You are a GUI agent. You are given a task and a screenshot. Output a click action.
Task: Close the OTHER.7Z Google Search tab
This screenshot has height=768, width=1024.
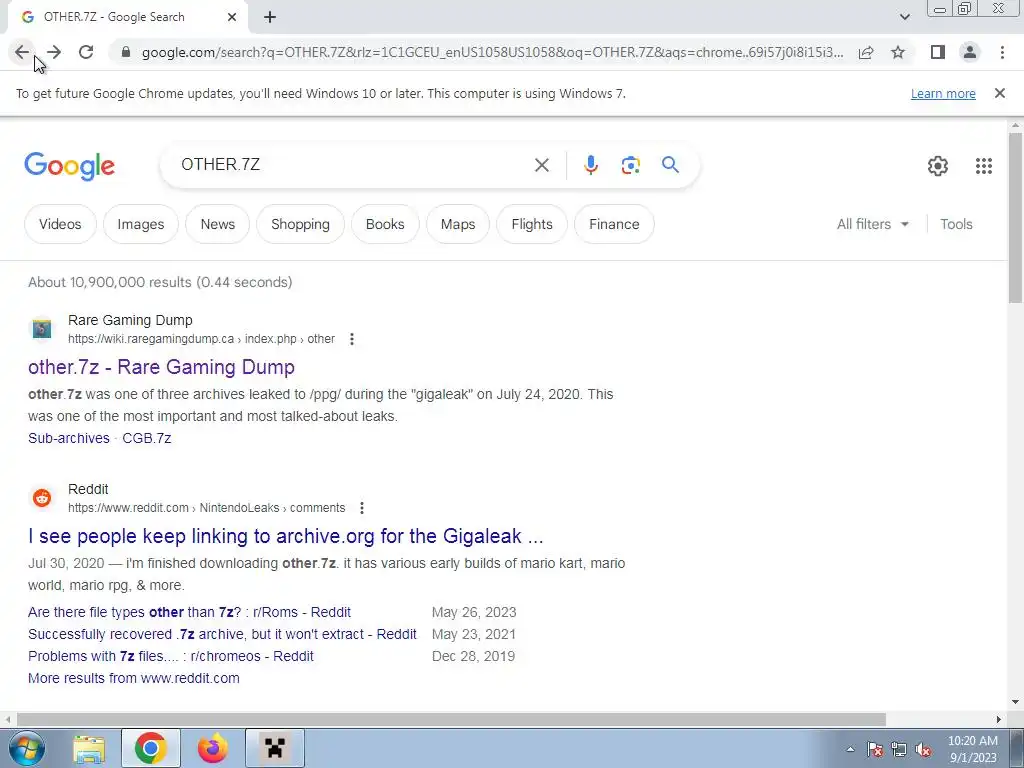(x=232, y=17)
